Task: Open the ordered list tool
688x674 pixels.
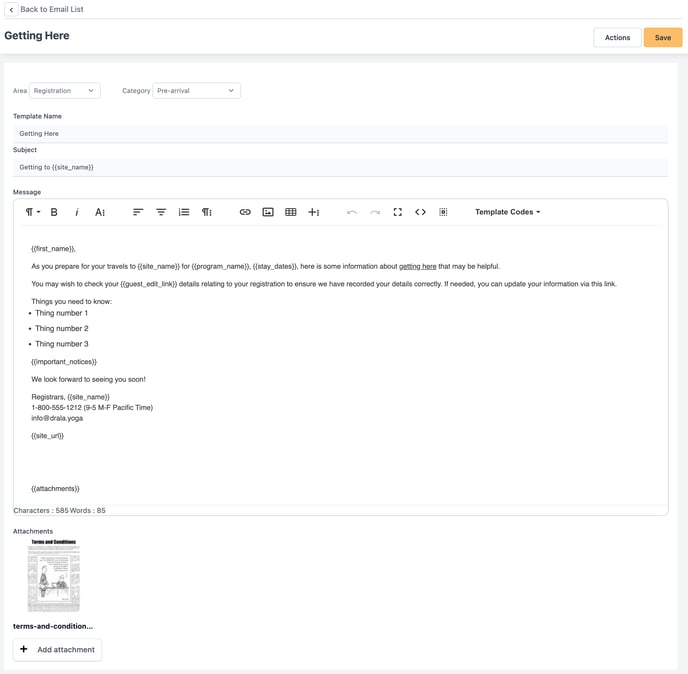Action: pyautogui.click(x=184, y=212)
